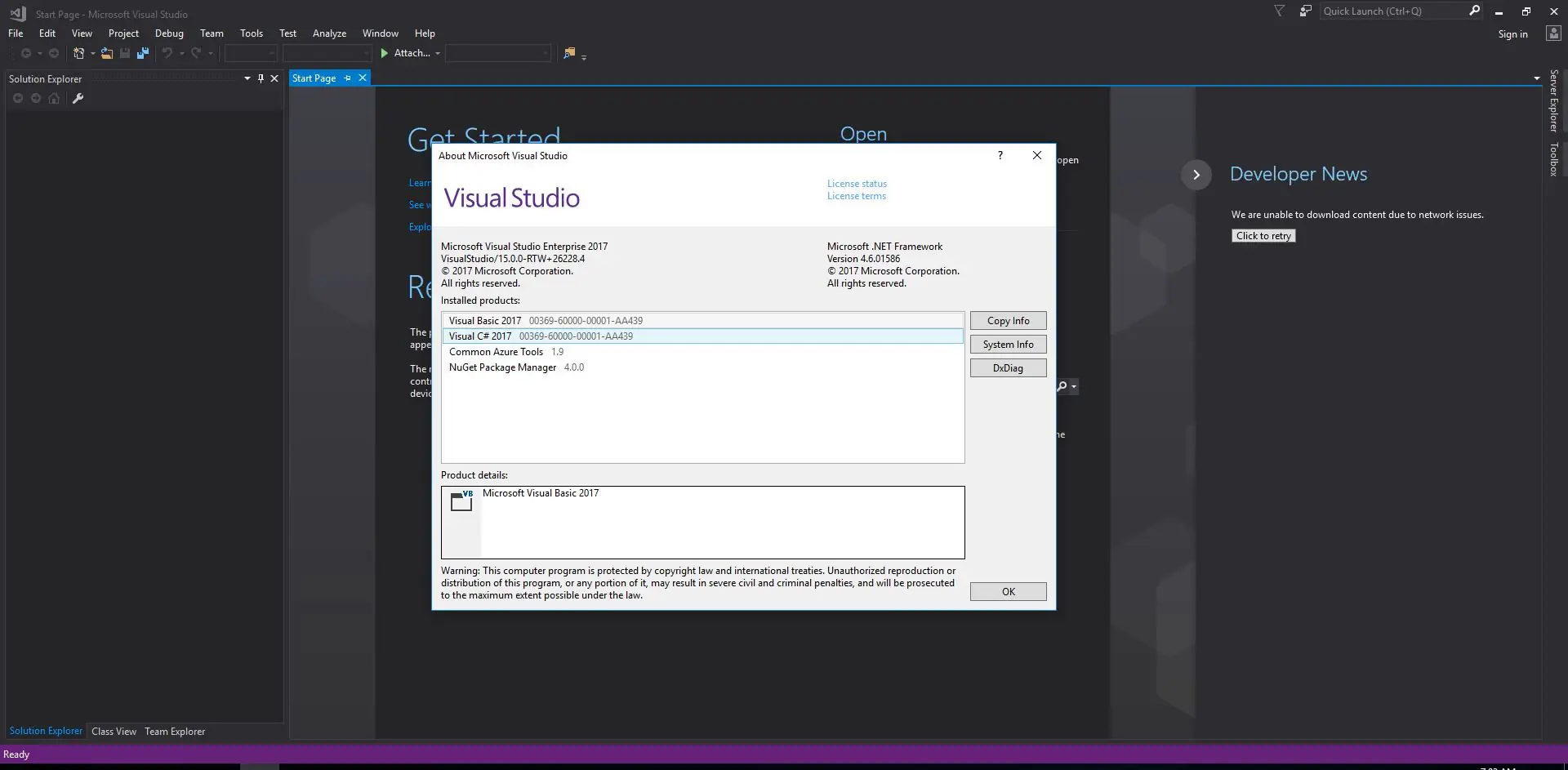
Task: Click the notifications flag icon in the title bar
Action: click(x=1280, y=11)
